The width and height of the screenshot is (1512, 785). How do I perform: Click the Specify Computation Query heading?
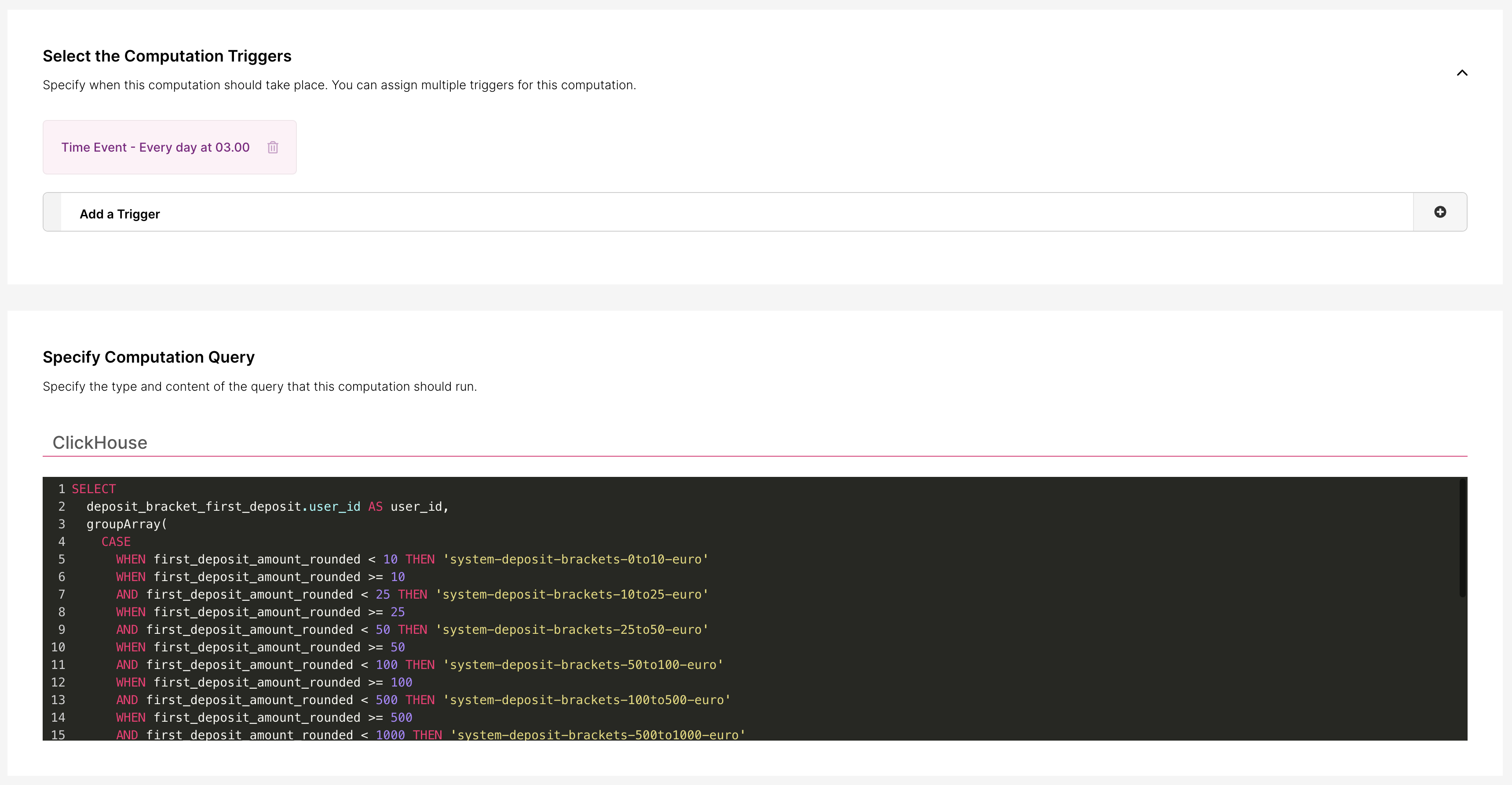(149, 357)
